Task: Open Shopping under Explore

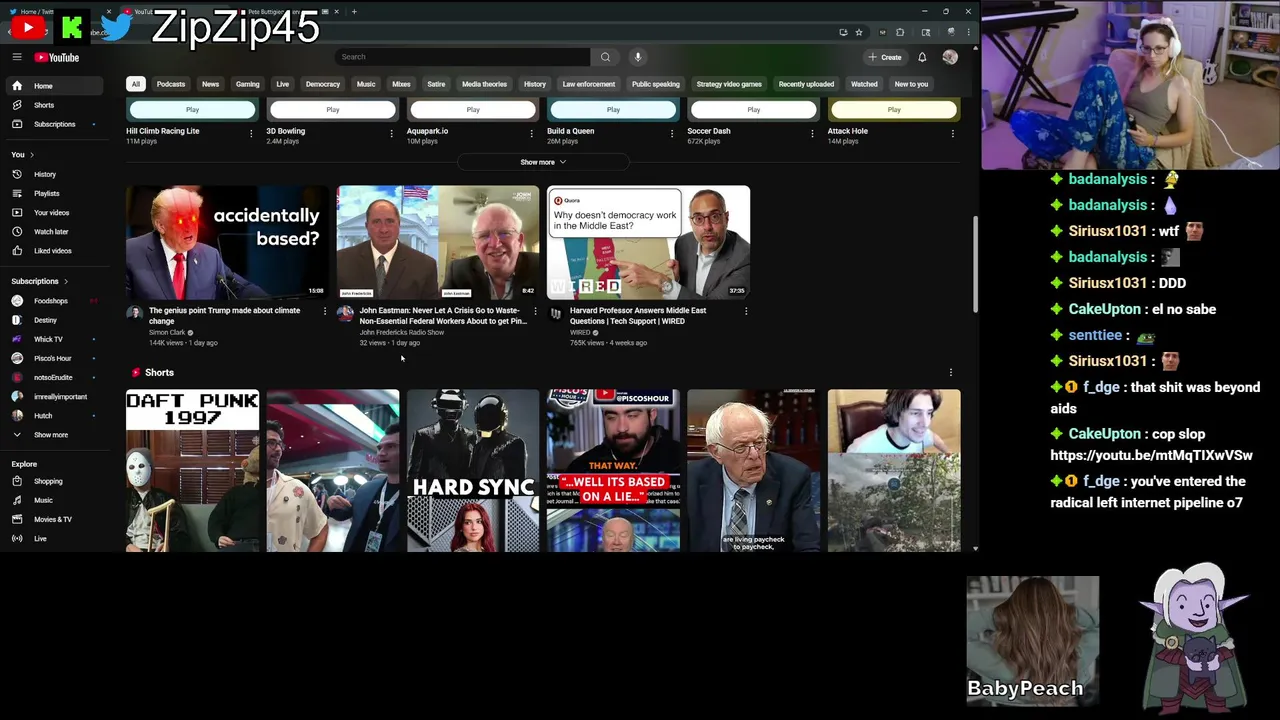Action: [56, 481]
